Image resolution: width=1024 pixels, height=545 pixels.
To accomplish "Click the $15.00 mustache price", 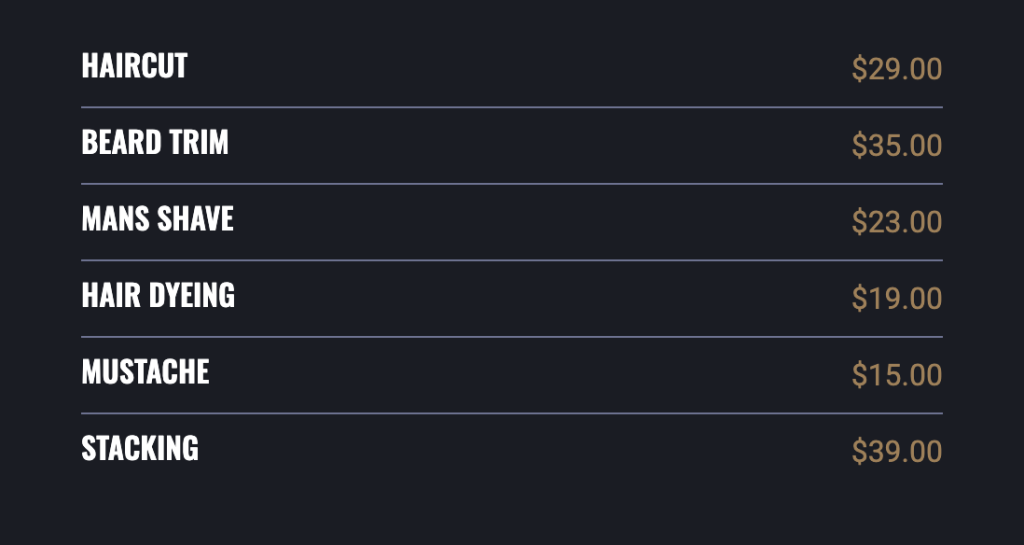I will coord(896,374).
